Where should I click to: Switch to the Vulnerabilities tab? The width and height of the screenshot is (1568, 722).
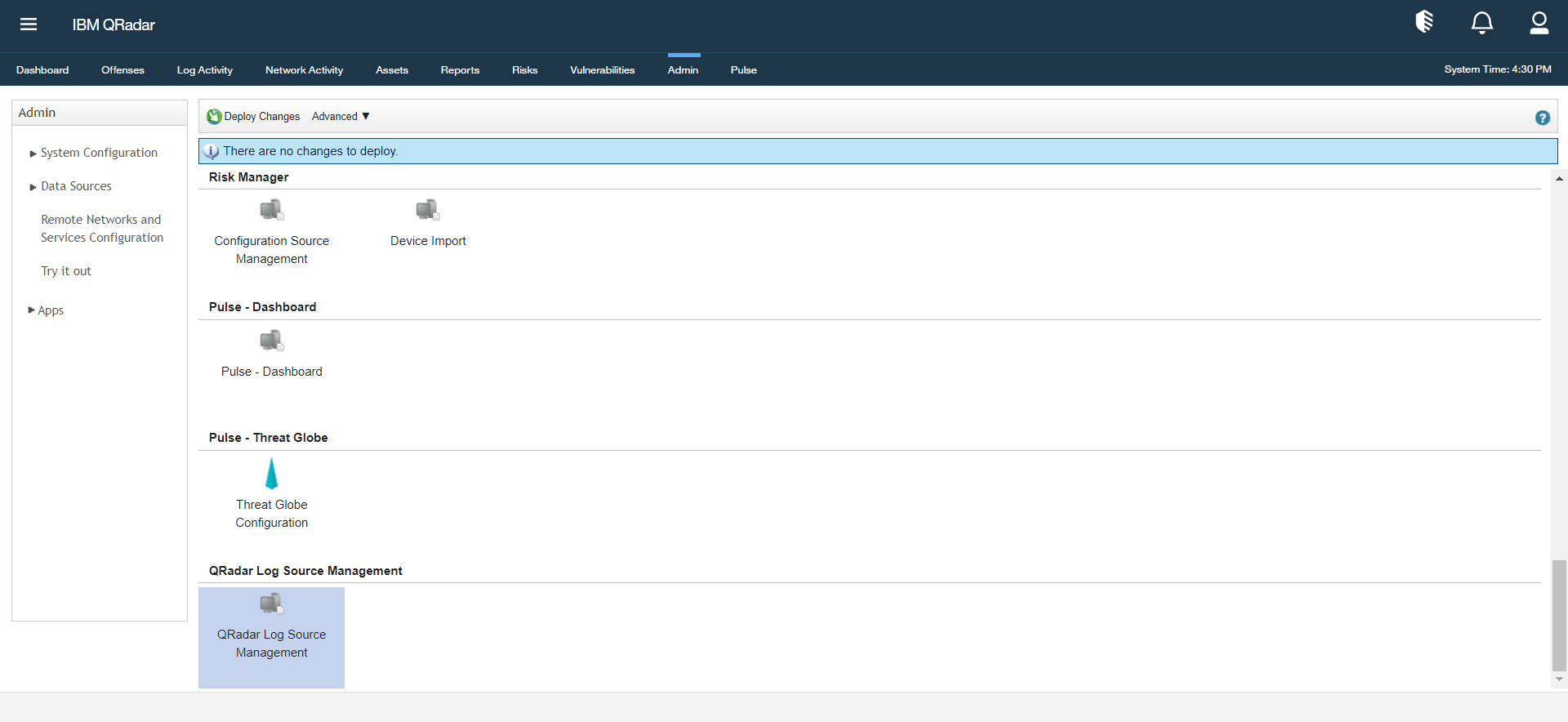point(602,70)
